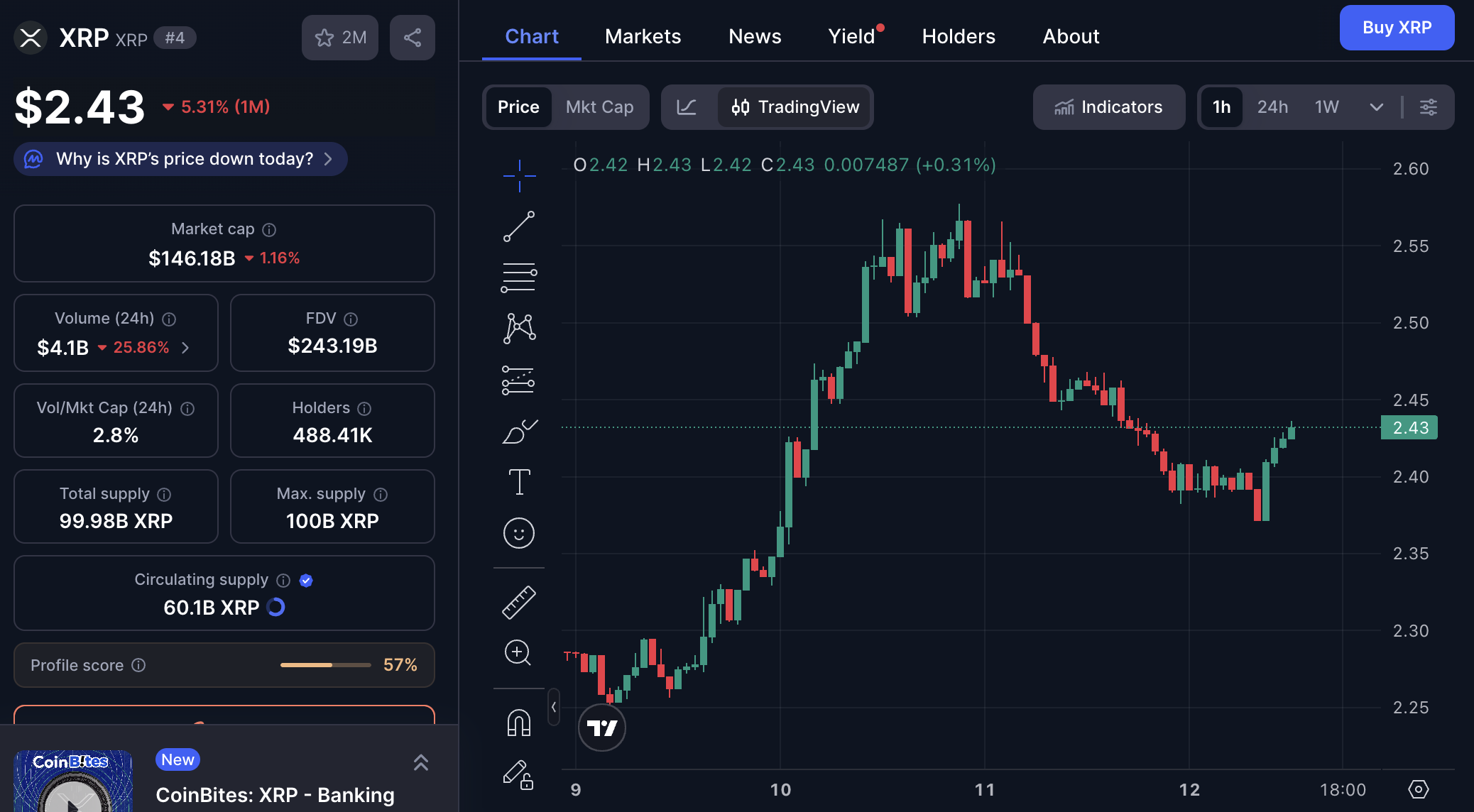Open the Fibonacci retracement tool
This screenshot has height=812, width=1474.
tap(519, 277)
